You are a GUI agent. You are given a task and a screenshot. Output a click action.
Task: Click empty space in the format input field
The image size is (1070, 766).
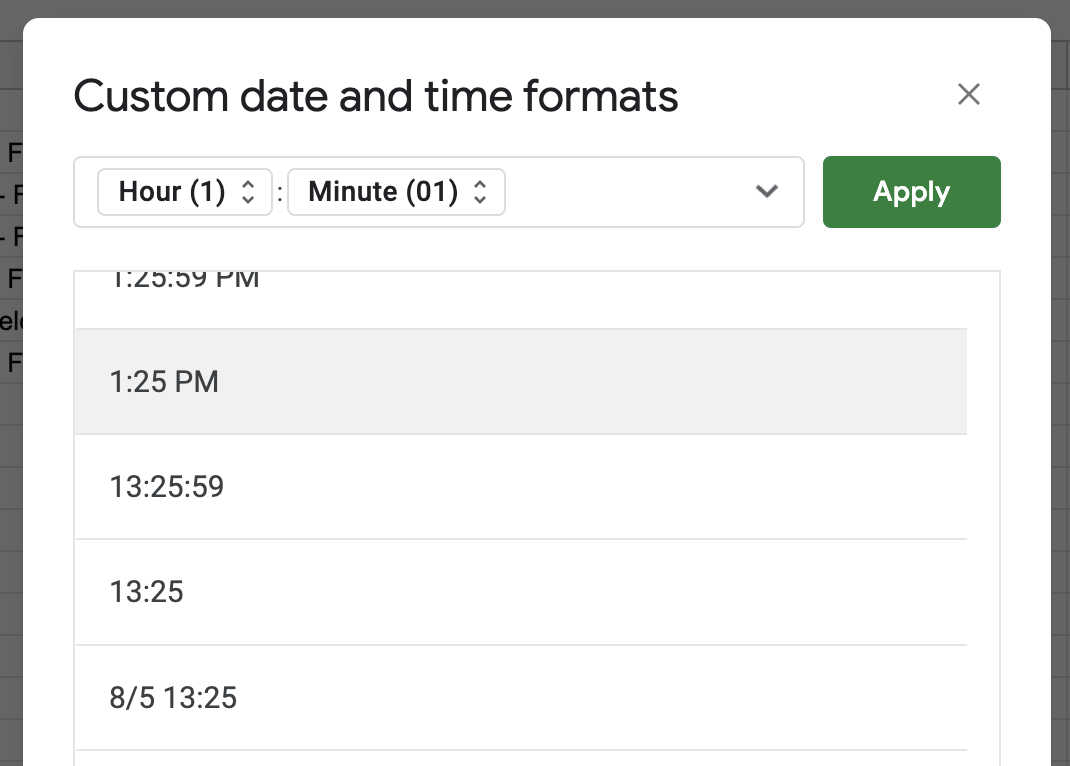[x=628, y=192]
